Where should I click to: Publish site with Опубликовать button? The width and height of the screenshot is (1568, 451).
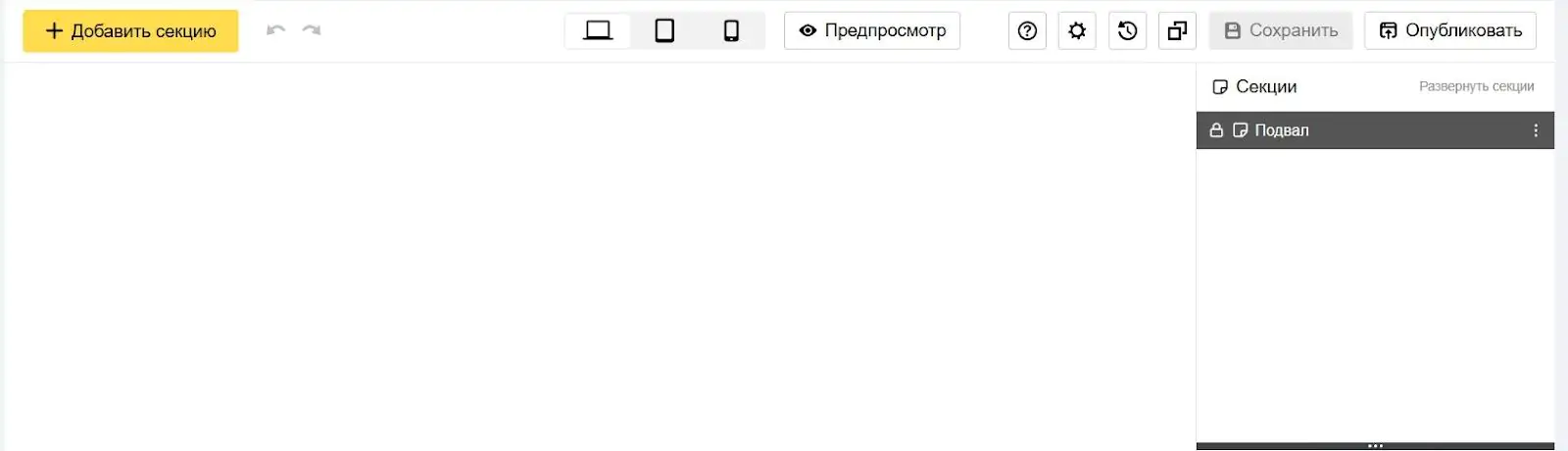pos(1450,30)
